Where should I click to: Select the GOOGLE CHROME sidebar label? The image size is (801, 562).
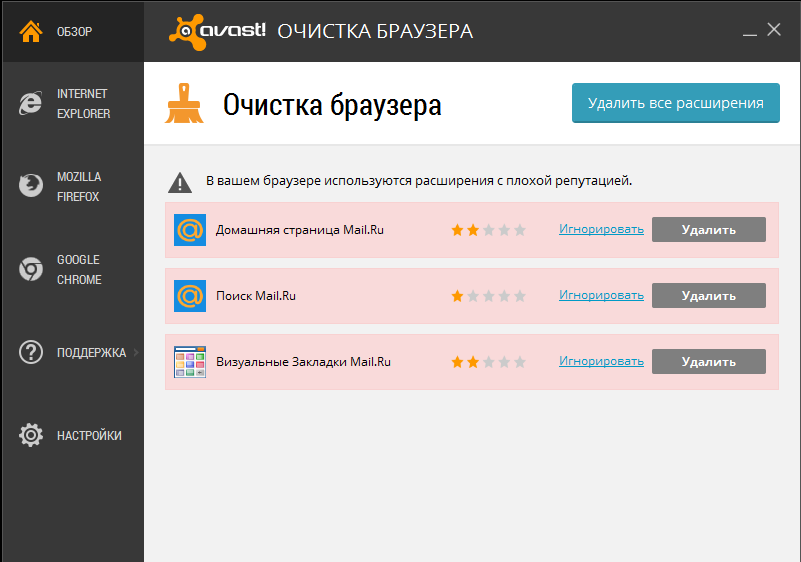(79, 270)
